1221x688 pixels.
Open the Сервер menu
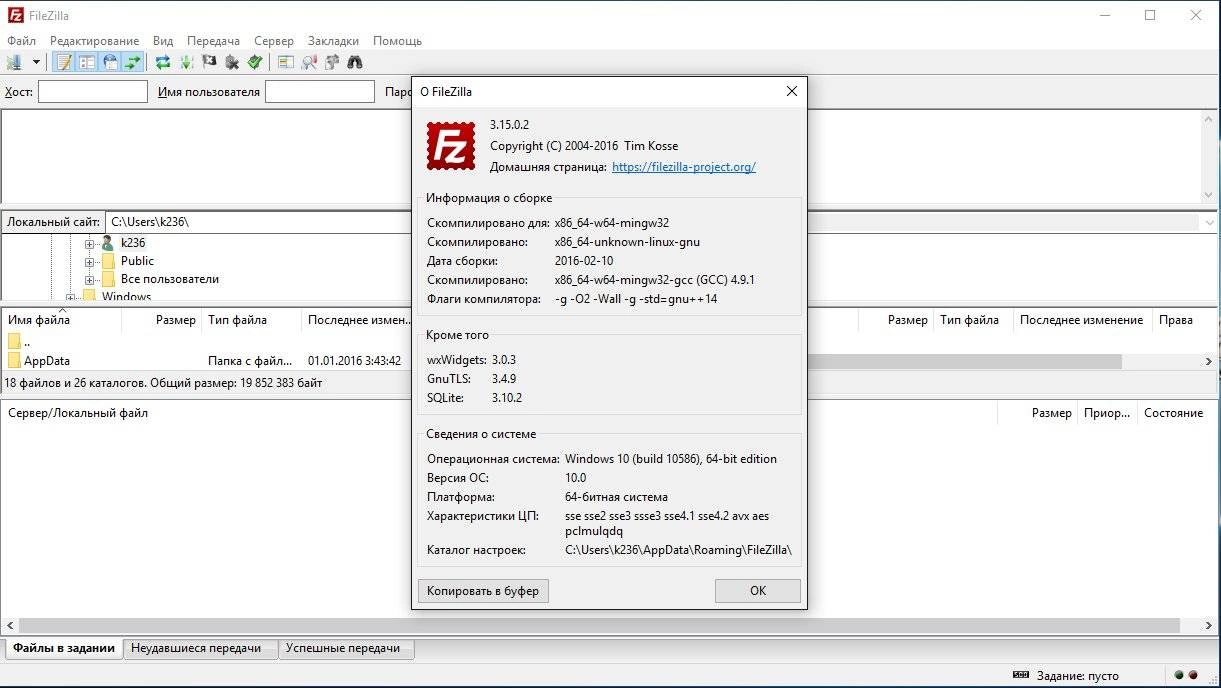pyautogui.click(x=274, y=41)
